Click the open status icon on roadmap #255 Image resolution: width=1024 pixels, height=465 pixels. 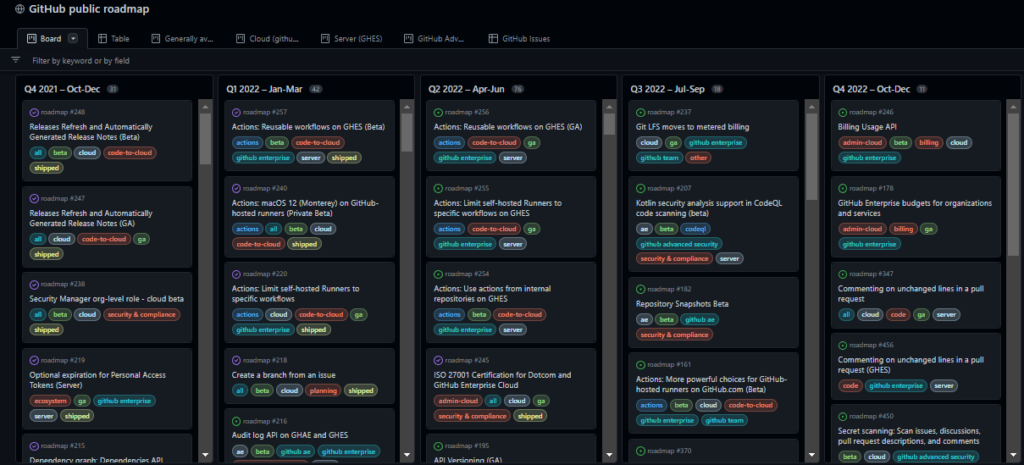[x=438, y=188]
